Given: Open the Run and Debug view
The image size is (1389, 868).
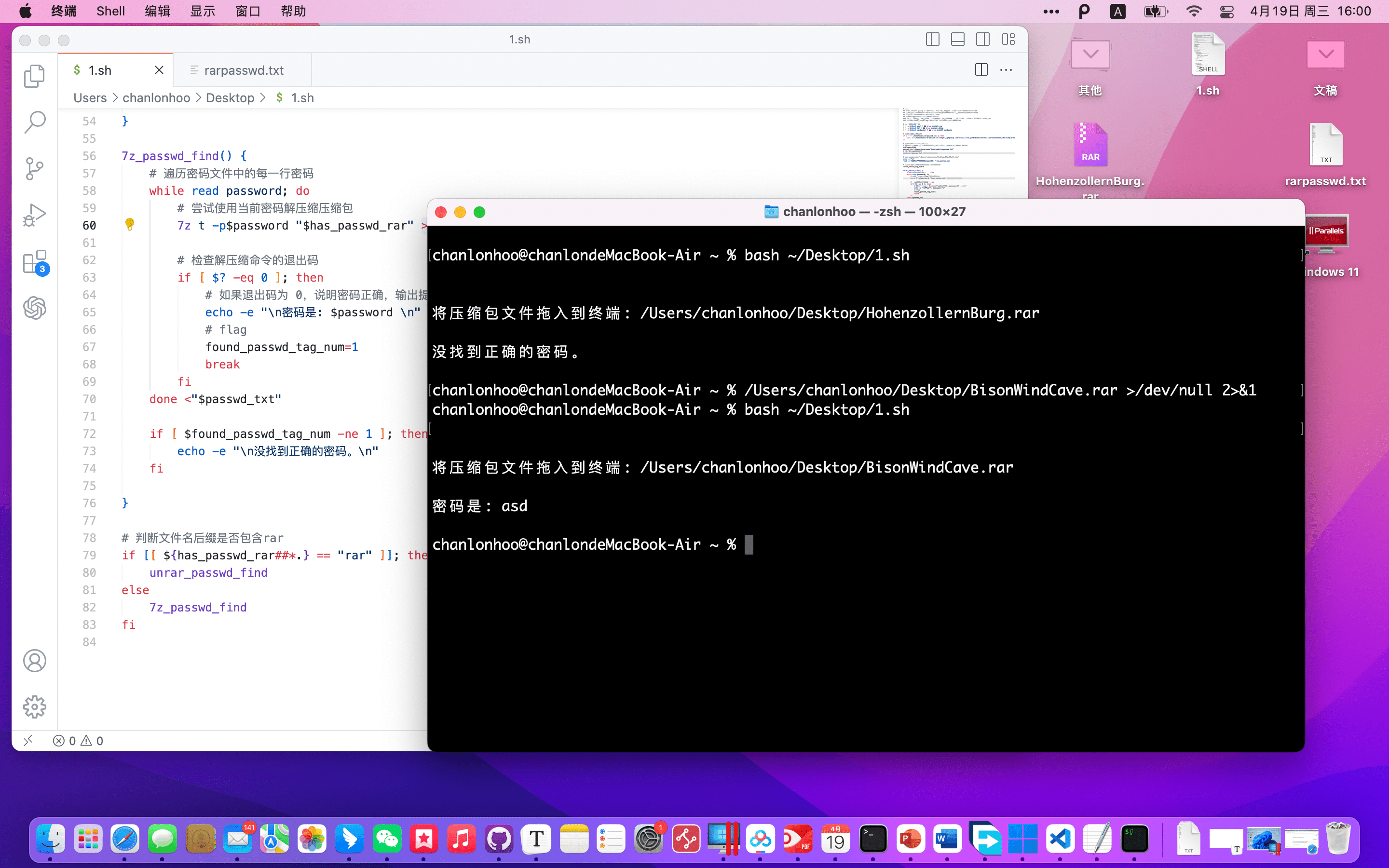Looking at the screenshot, I should coord(34,215).
